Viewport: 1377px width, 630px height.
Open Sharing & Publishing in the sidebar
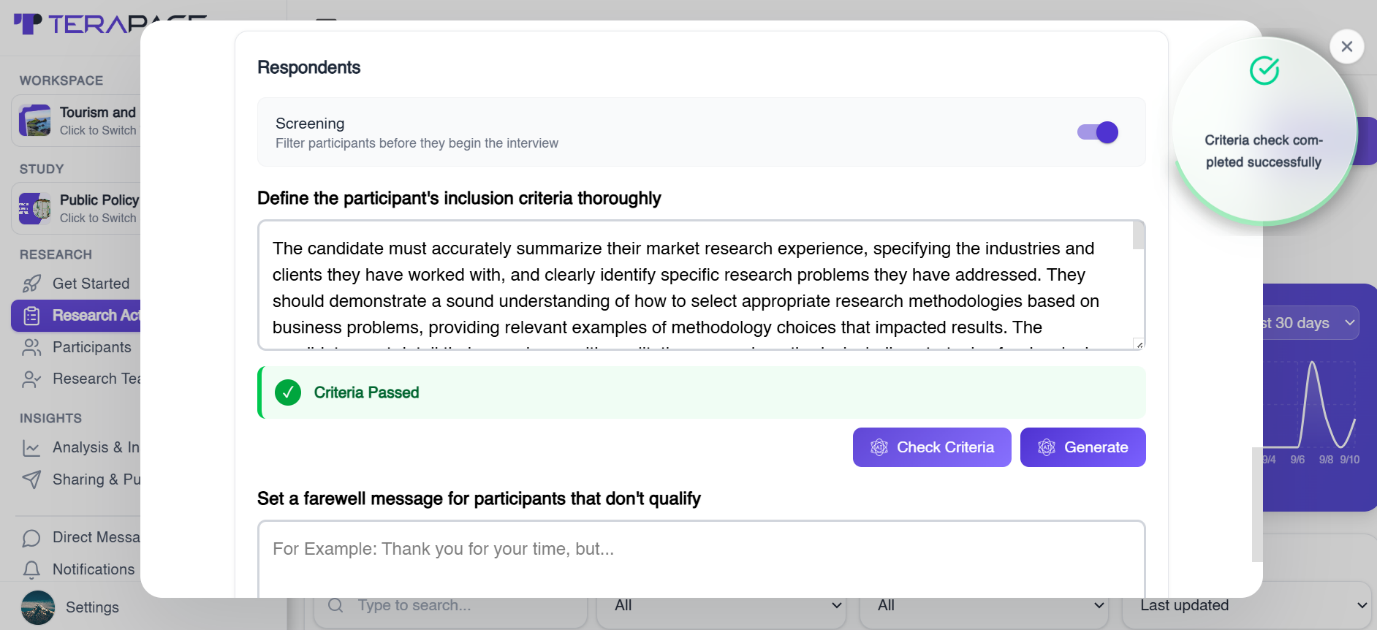(76, 479)
